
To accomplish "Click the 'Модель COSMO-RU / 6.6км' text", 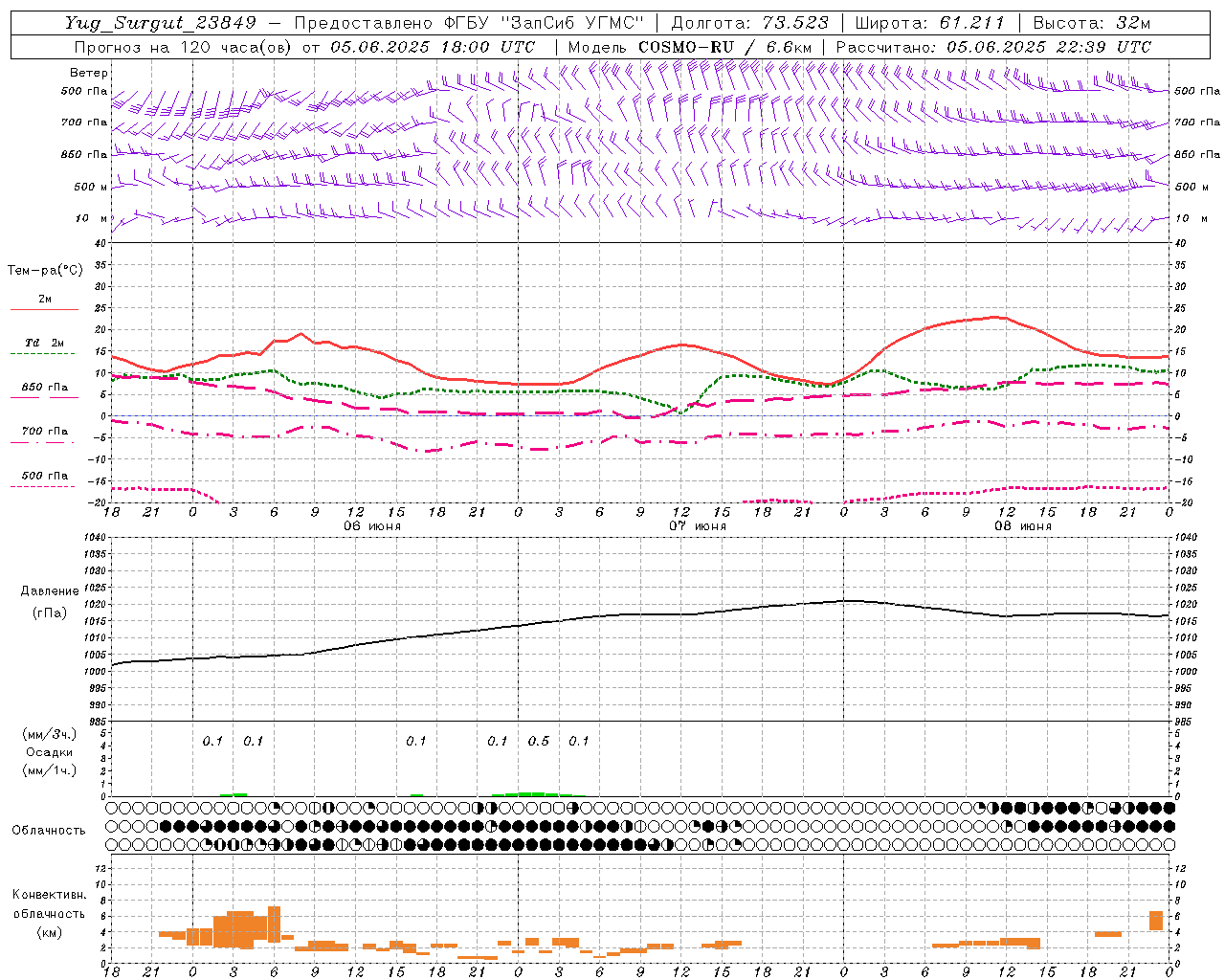I will (690, 47).
